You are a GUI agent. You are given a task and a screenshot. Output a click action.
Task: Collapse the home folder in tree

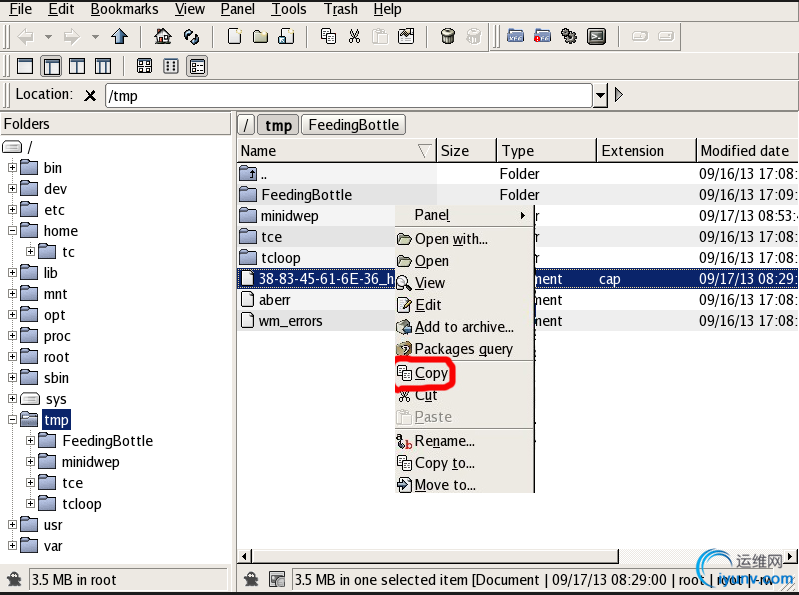[x=12, y=231]
